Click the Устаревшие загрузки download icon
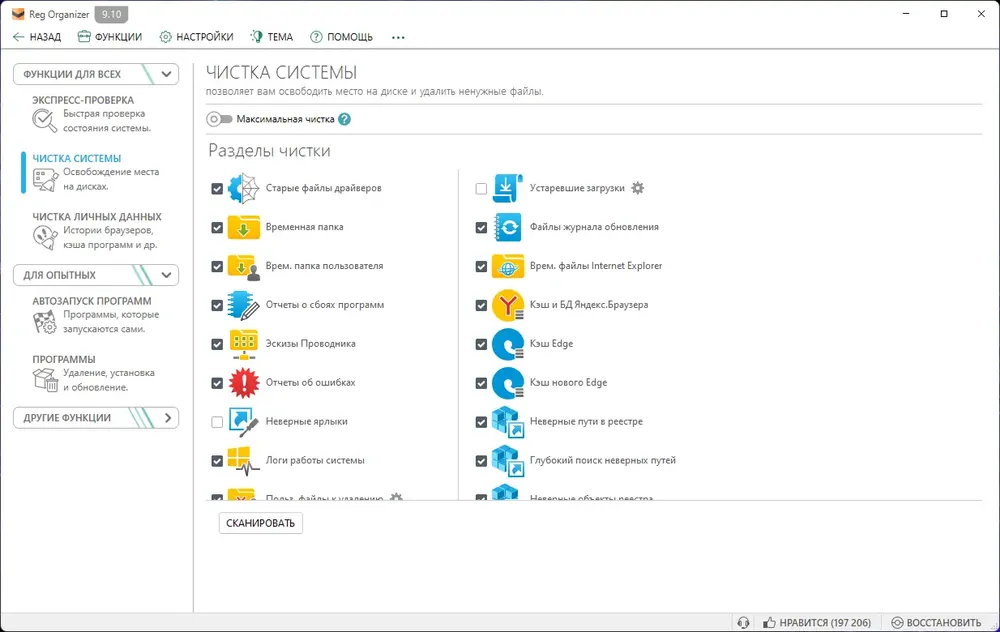 pos(508,188)
